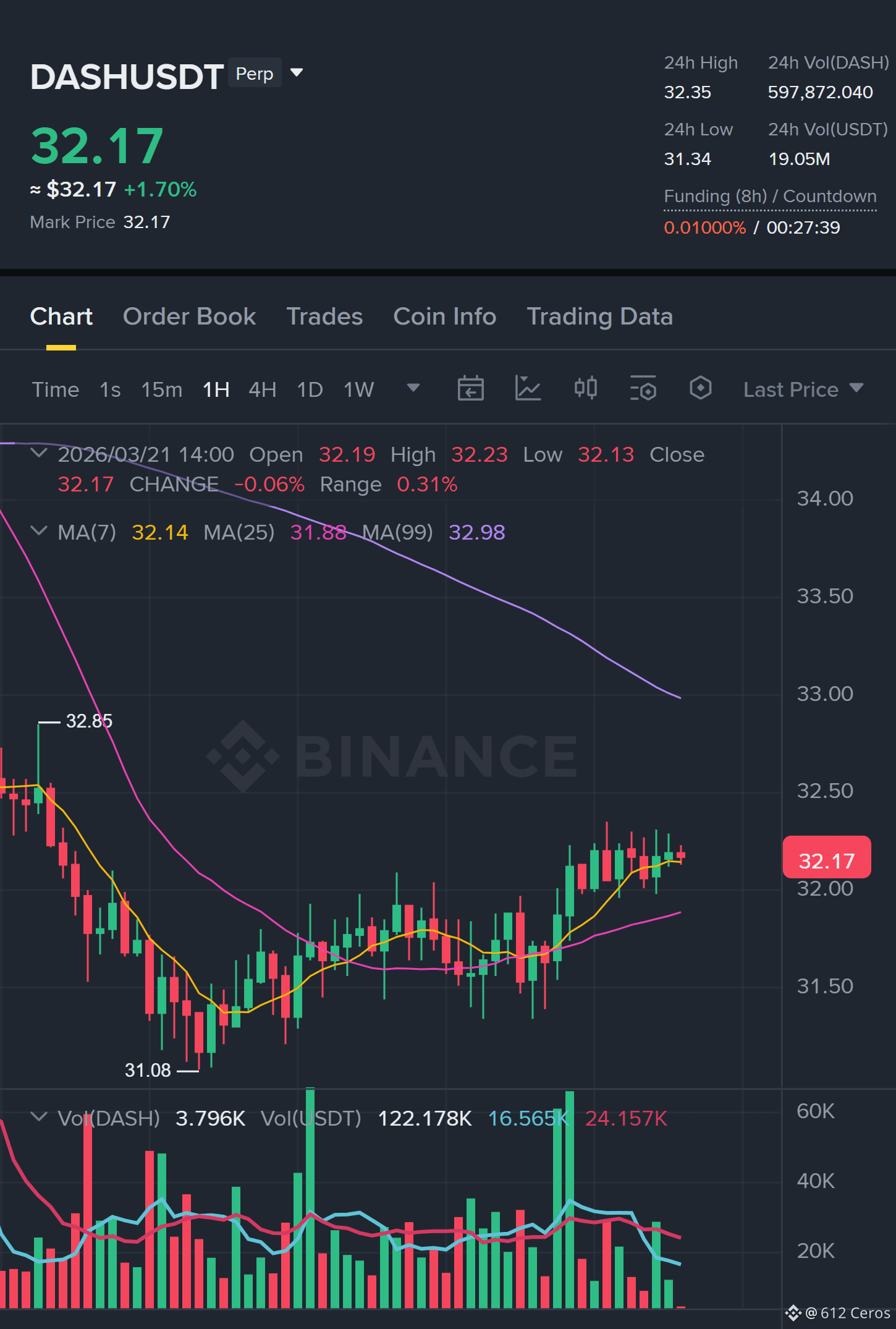This screenshot has height=1329, width=896.
Task: Open the calendar date jump icon
Action: click(470, 389)
